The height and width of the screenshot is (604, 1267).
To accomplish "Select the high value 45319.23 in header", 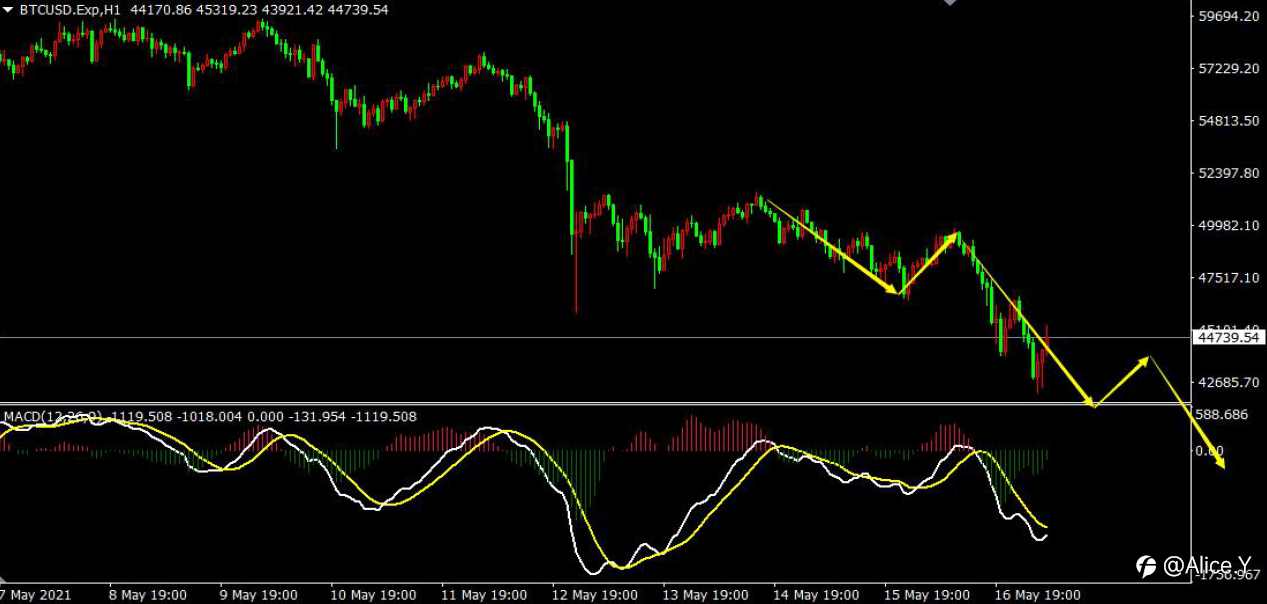I will point(229,10).
